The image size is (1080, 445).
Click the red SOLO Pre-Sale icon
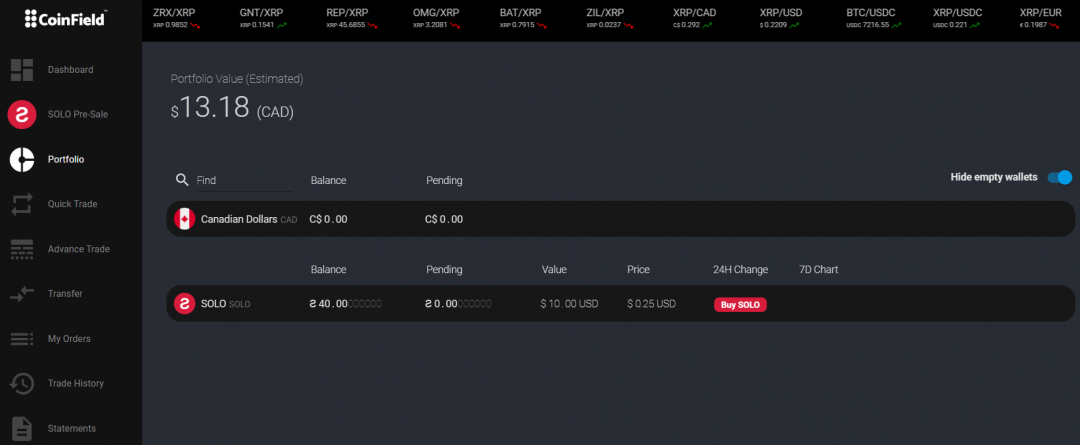22,115
